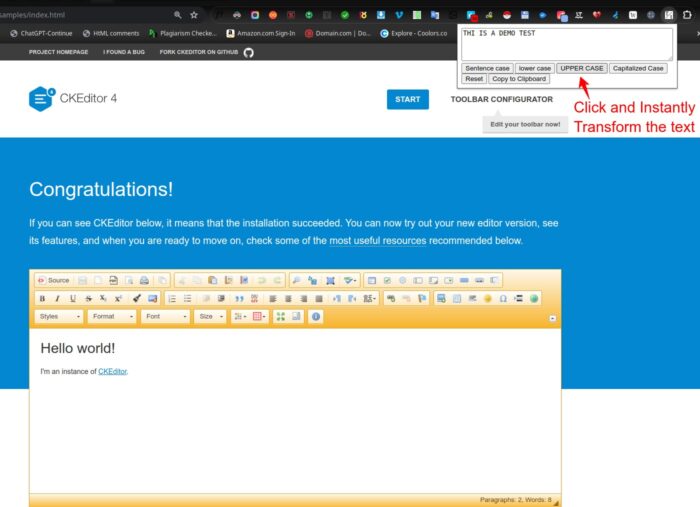Insert a numbered list
Screen dimensions: 700x507
[172, 299]
